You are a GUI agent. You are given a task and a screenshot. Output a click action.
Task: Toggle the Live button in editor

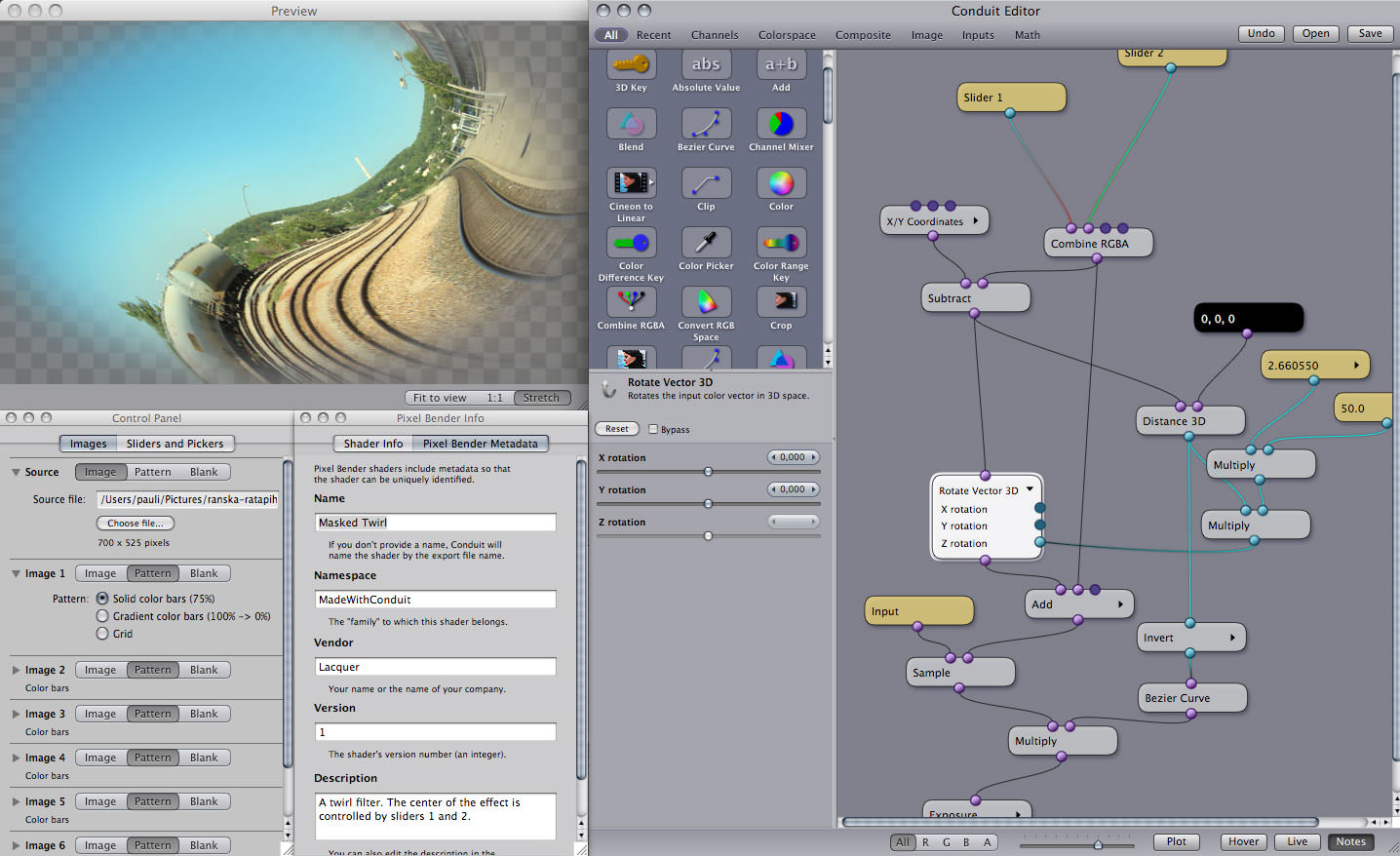click(x=1298, y=841)
